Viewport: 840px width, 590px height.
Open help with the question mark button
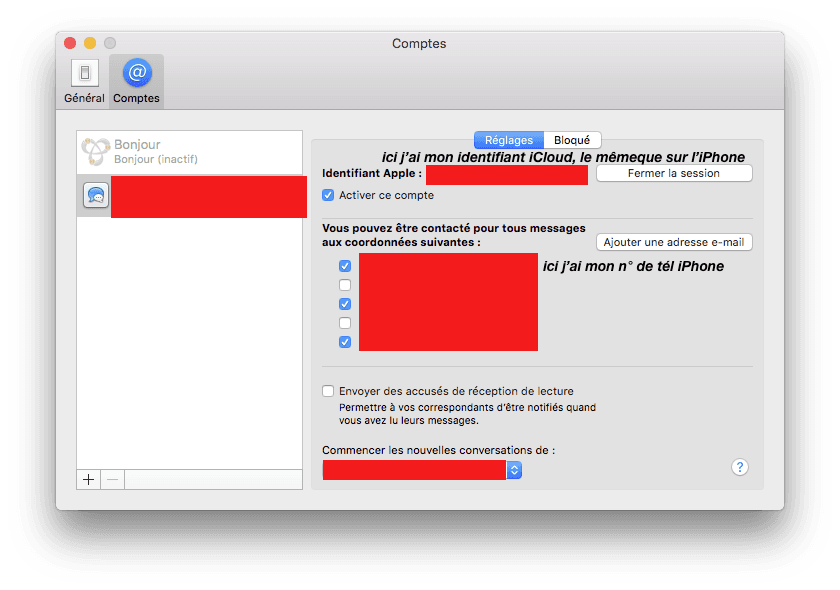pyautogui.click(x=740, y=467)
